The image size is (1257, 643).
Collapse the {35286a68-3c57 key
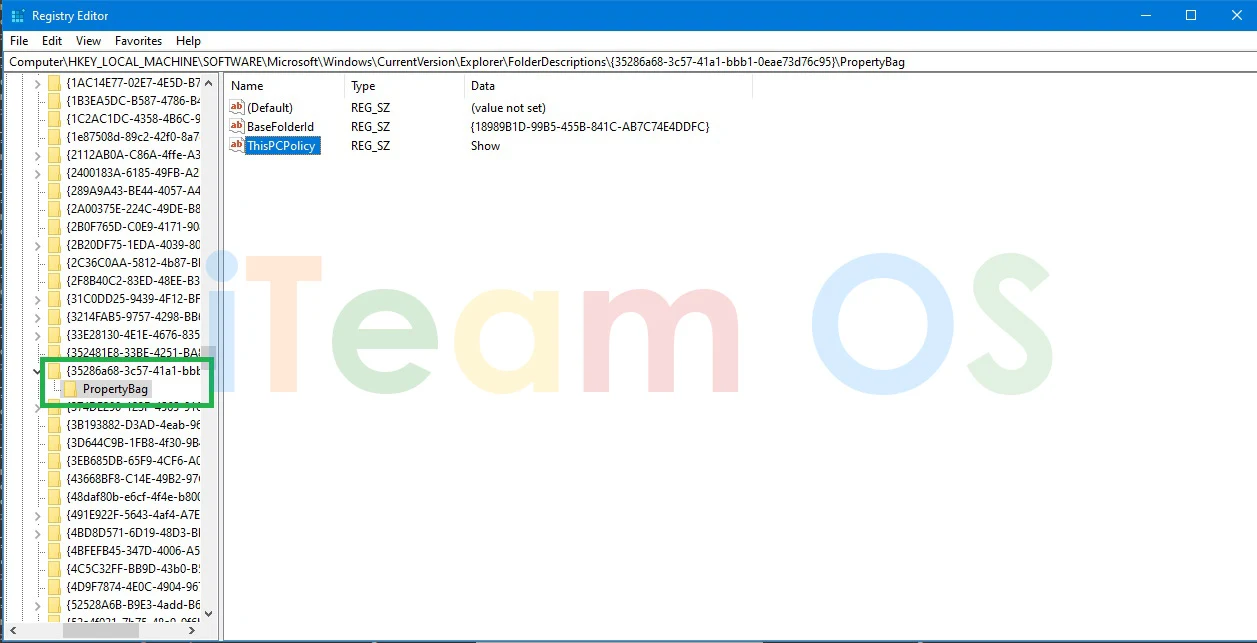coord(38,371)
